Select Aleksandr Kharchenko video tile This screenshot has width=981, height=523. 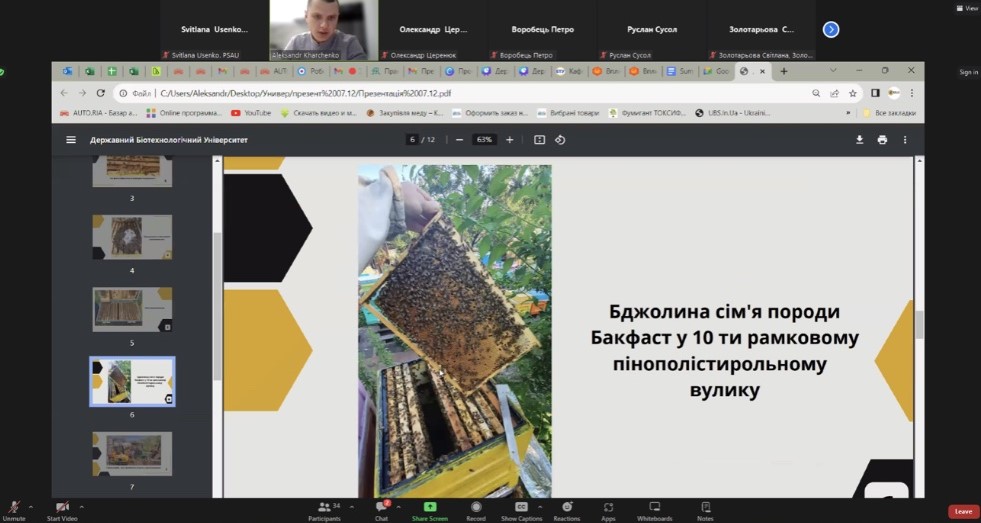pyautogui.click(x=324, y=30)
